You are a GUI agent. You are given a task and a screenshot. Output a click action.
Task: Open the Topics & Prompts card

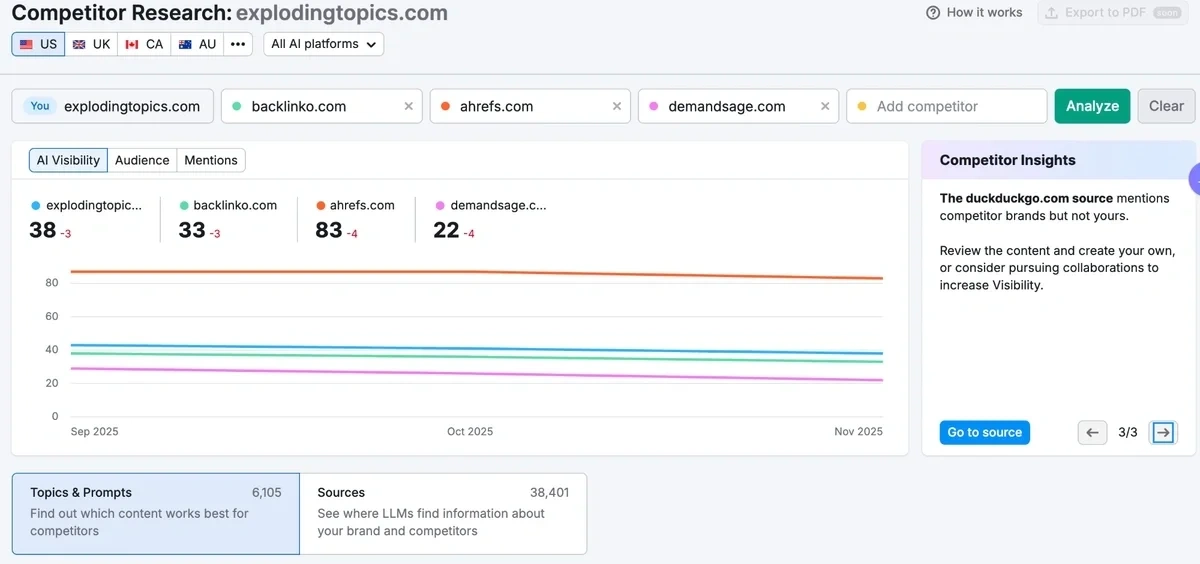pos(156,514)
